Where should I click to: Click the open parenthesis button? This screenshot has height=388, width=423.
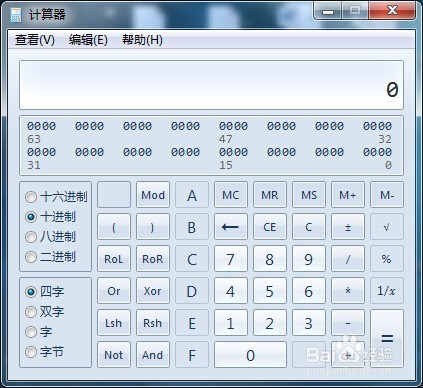[114, 227]
